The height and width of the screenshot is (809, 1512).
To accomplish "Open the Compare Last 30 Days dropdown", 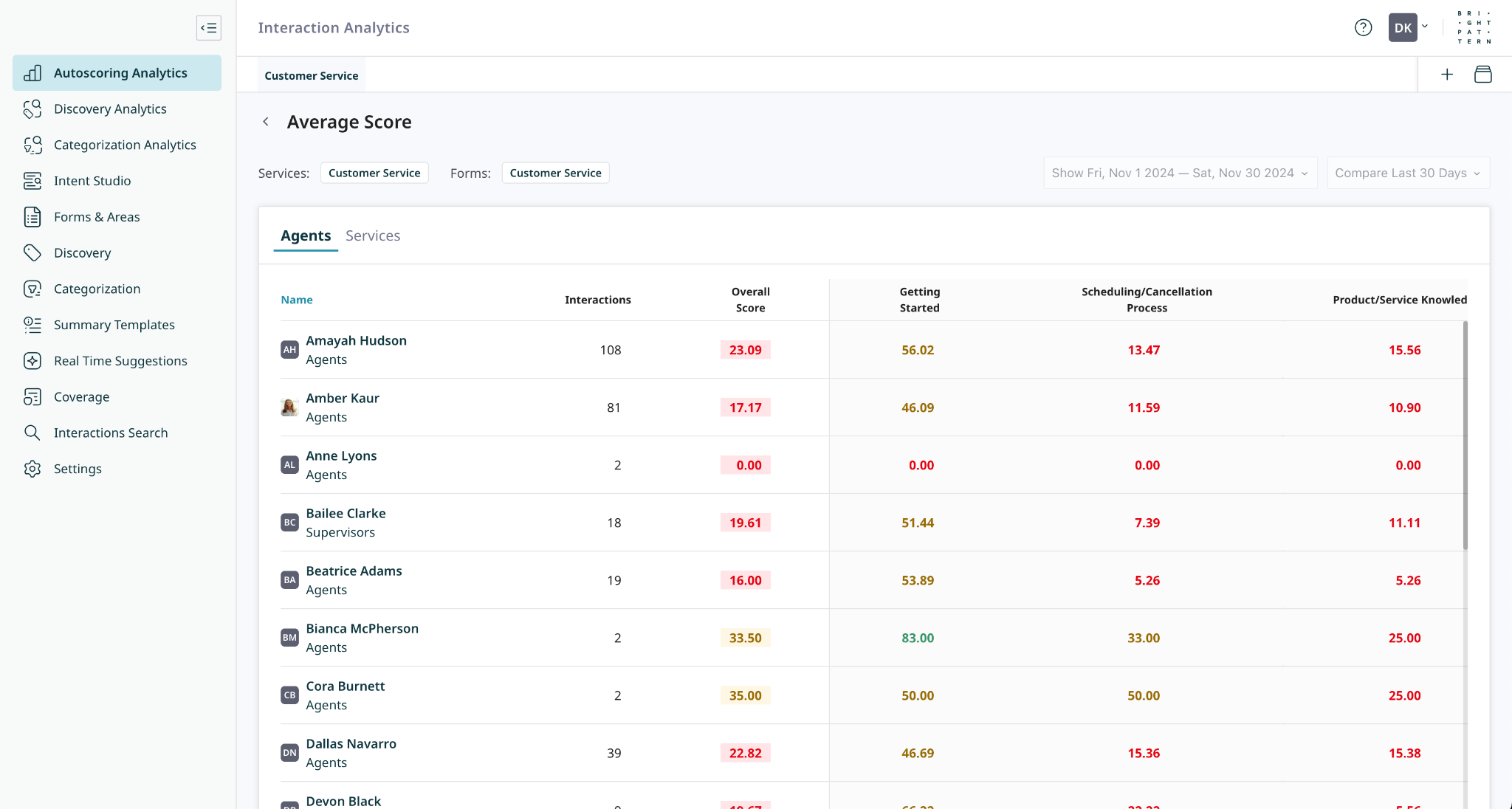I will (x=1408, y=173).
